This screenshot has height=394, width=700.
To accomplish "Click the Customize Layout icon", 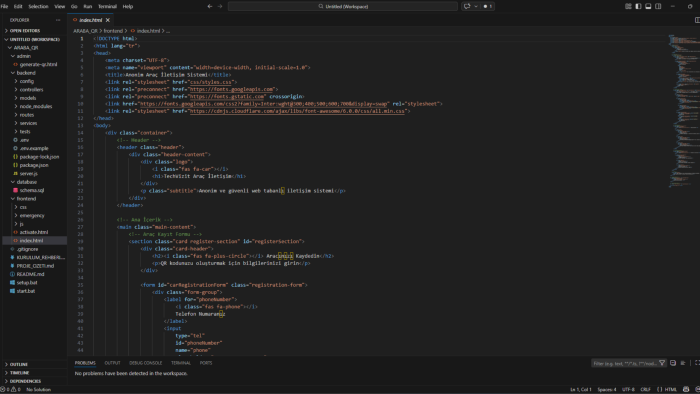I will [x=628, y=6].
